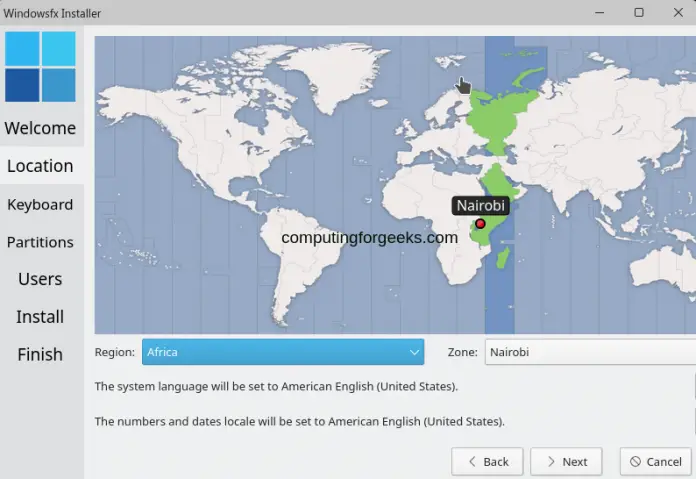Minimize the Windowsfx Installer window

click(599, 13)
